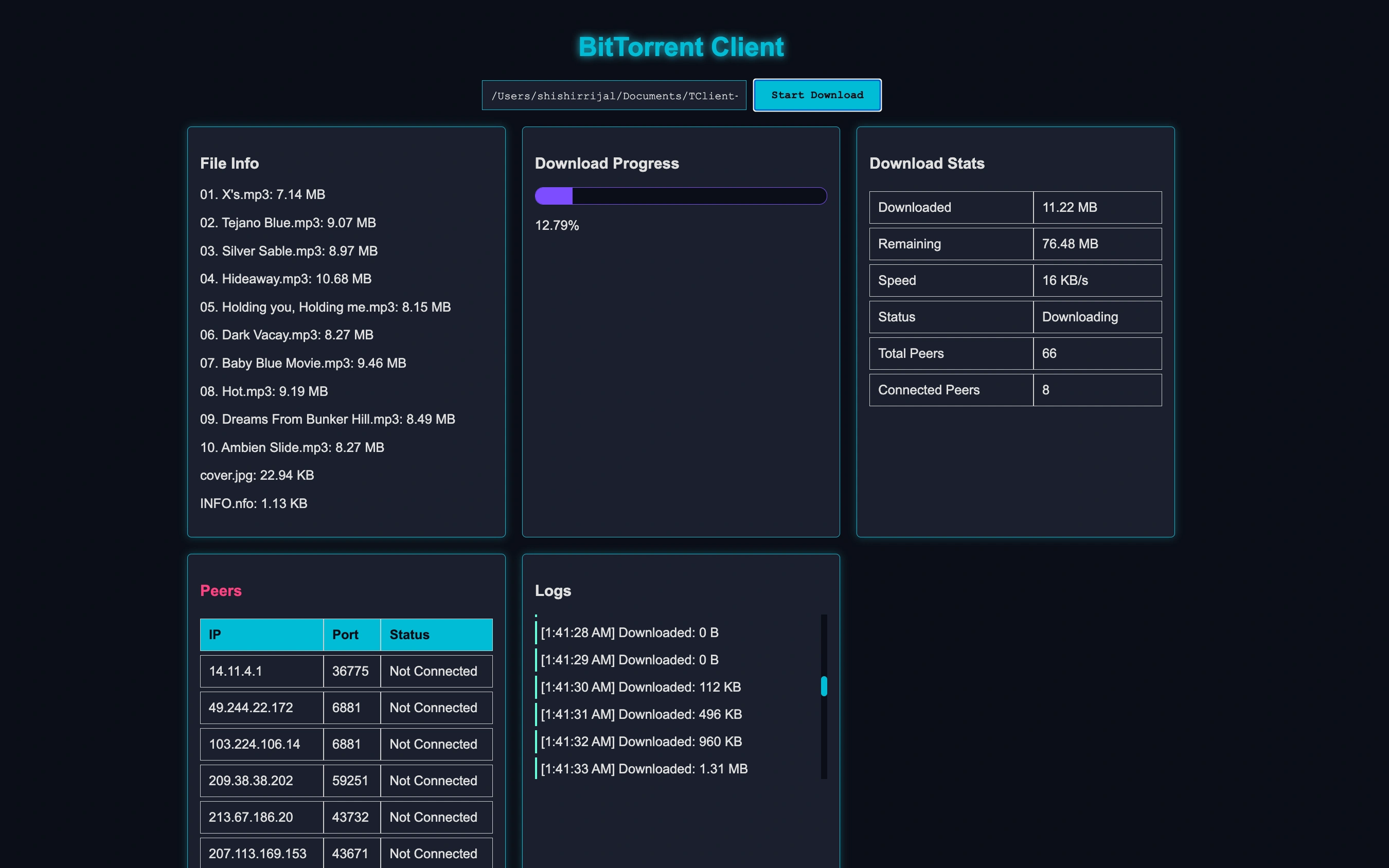
Task: Click Not Connected status for 213.67.186.20
Action: [433, 817]
